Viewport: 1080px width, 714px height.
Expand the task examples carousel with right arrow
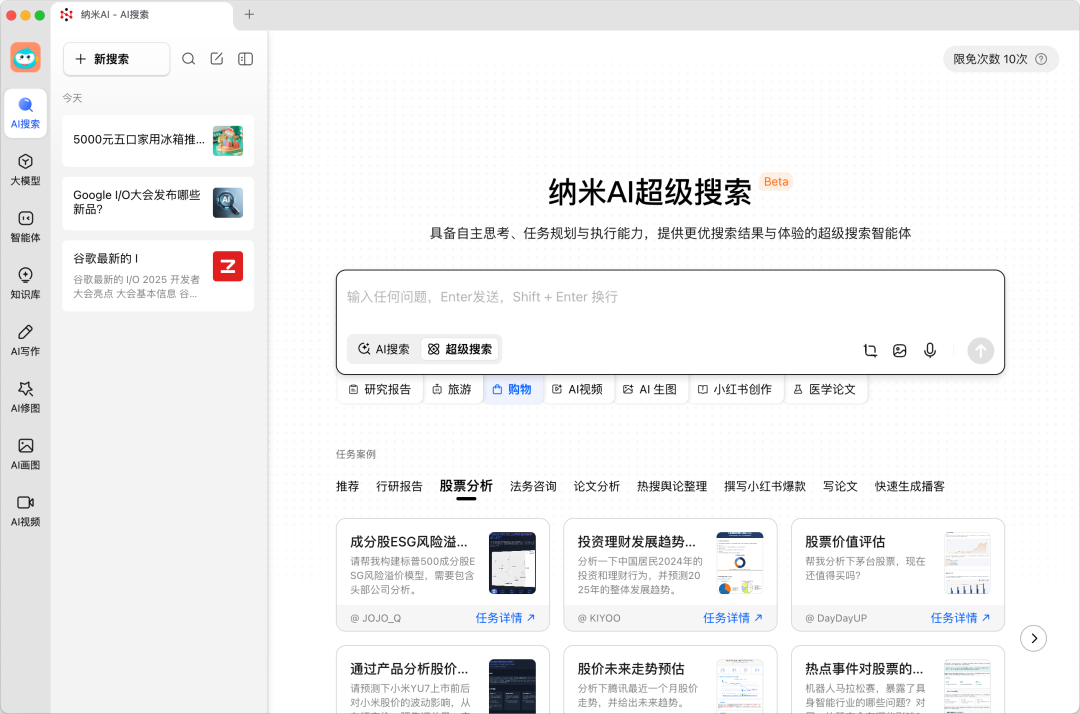(1034, 637)
